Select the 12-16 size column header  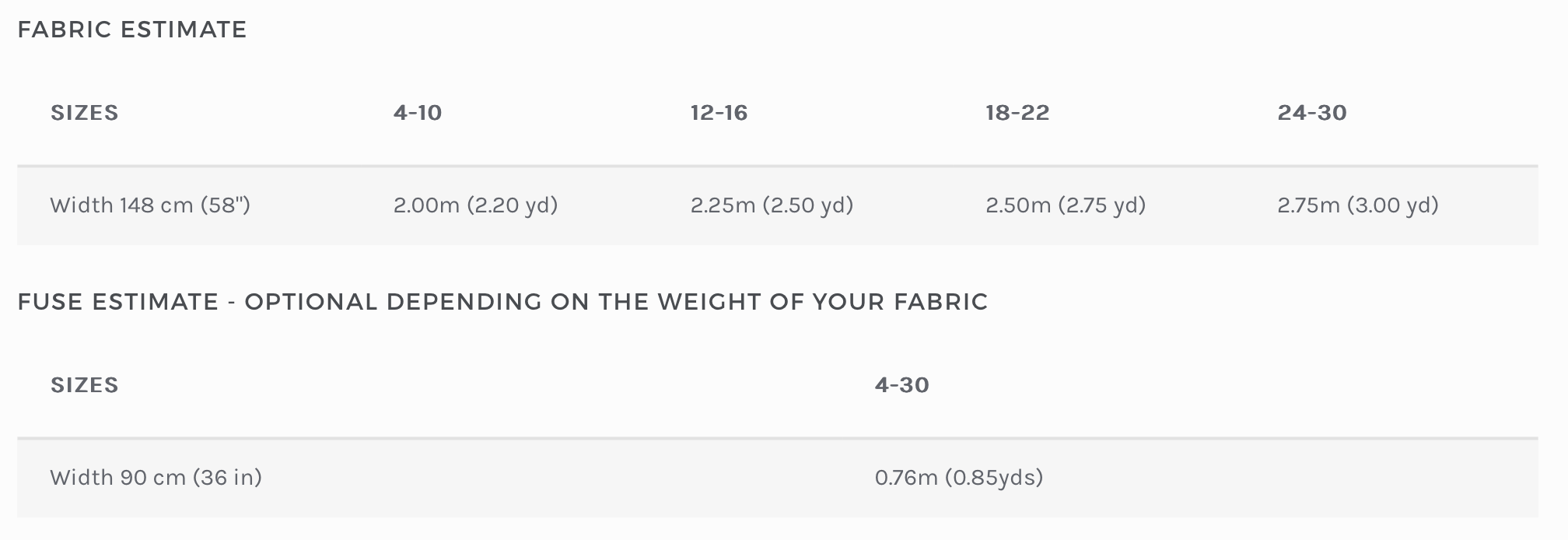[719, 113]
